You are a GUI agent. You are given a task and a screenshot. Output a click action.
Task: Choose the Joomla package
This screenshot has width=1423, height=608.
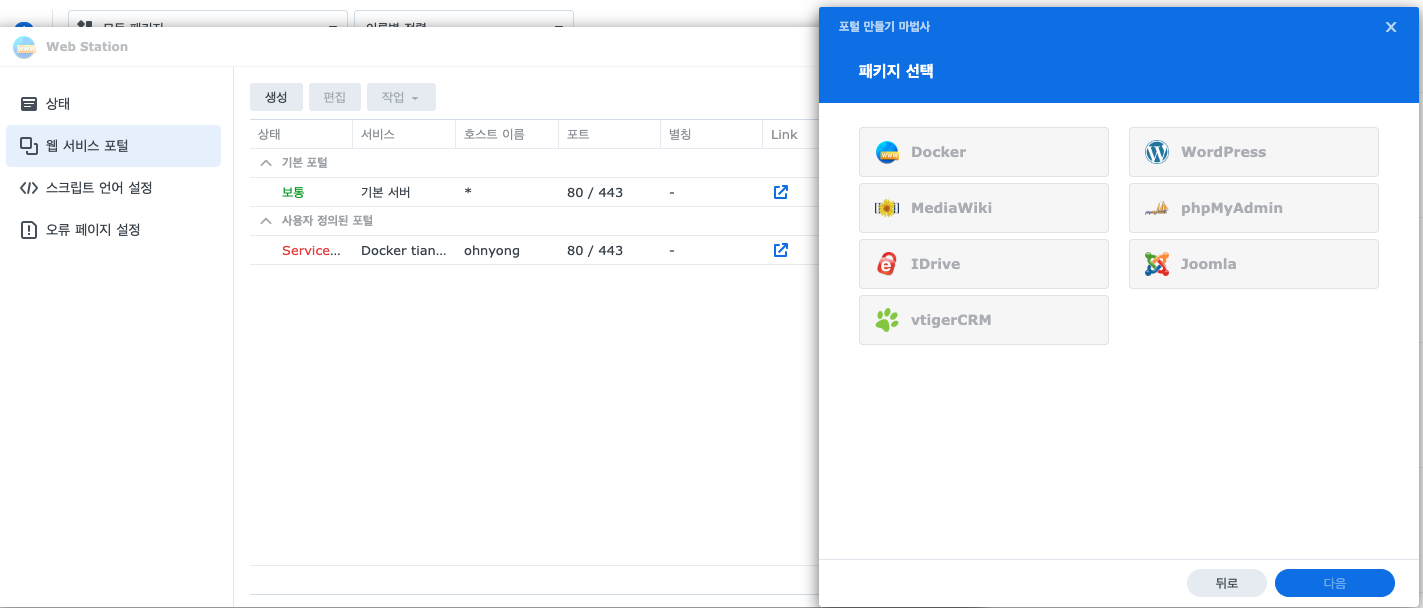coord(1254,264)
